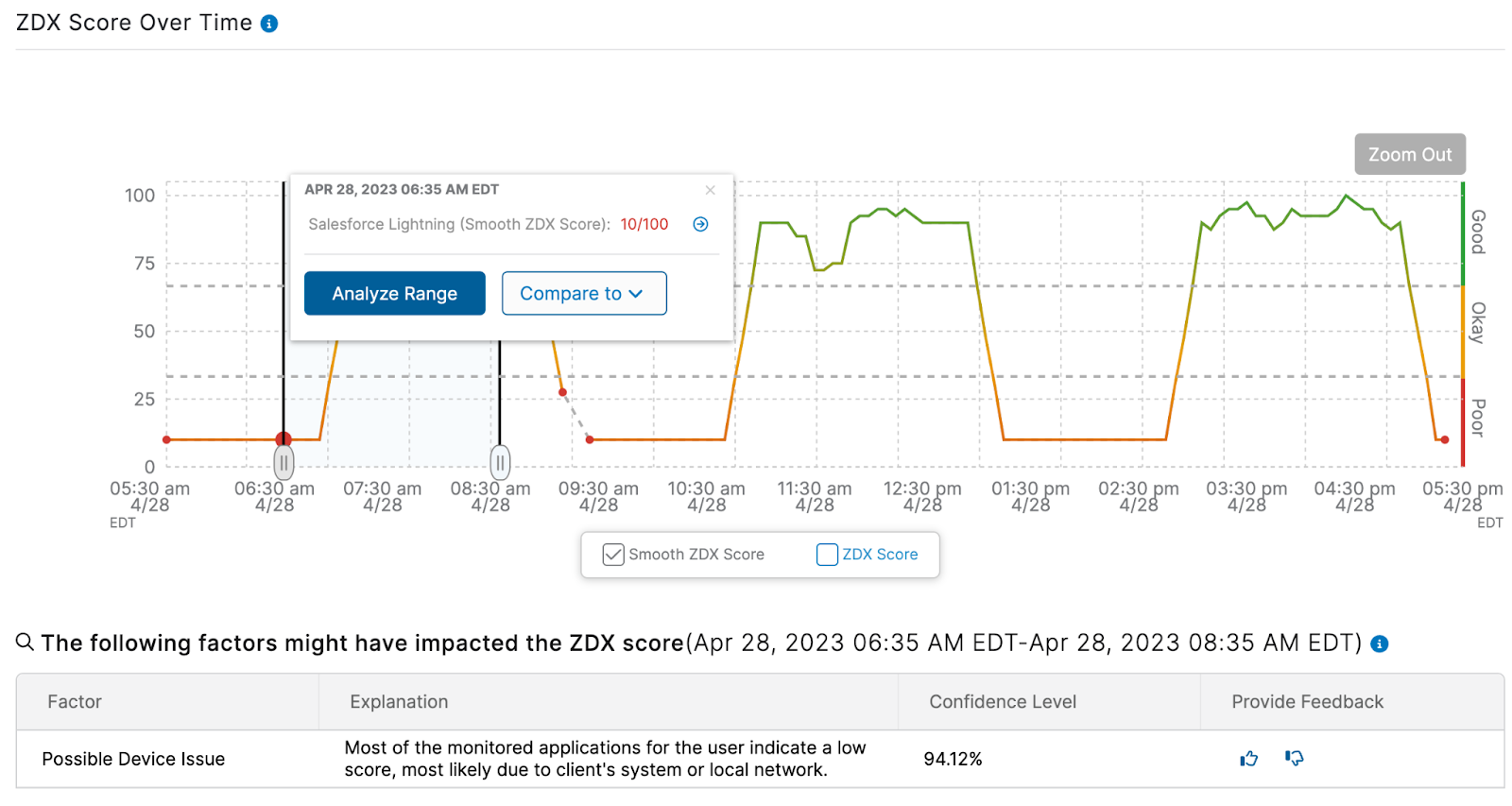Image resolution: width=1512 pixels, height=806 pixels.
Task: Click thumbs up feedback icon
Action: 1249,758
